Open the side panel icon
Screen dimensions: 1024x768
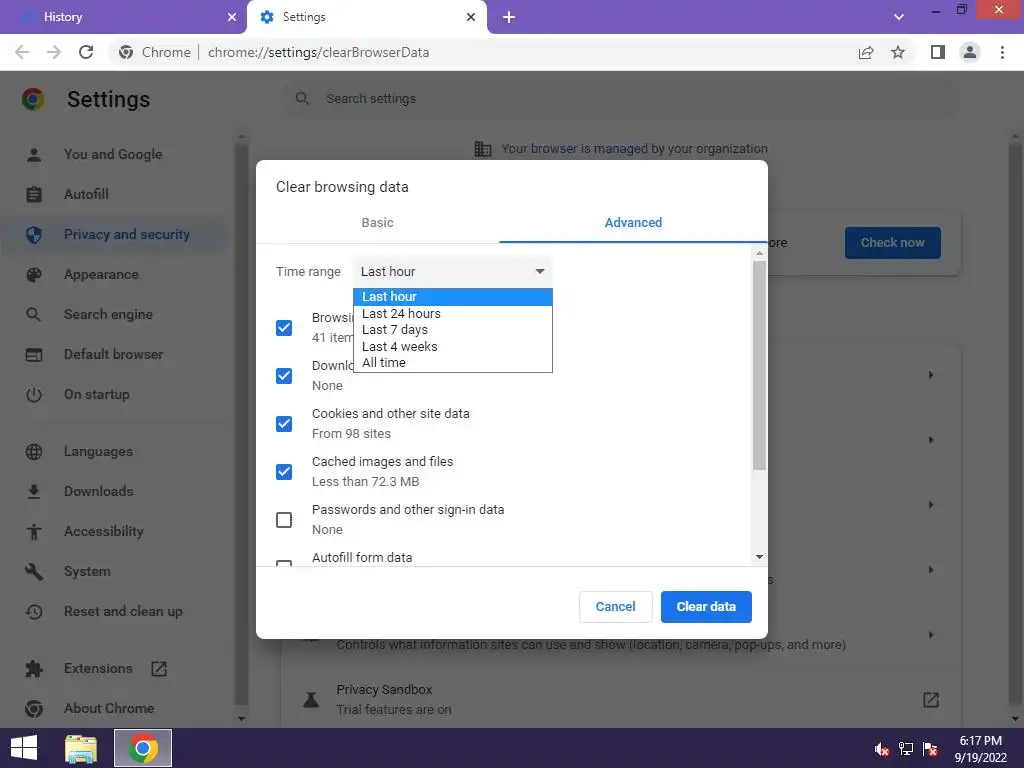tap(938, 52)
